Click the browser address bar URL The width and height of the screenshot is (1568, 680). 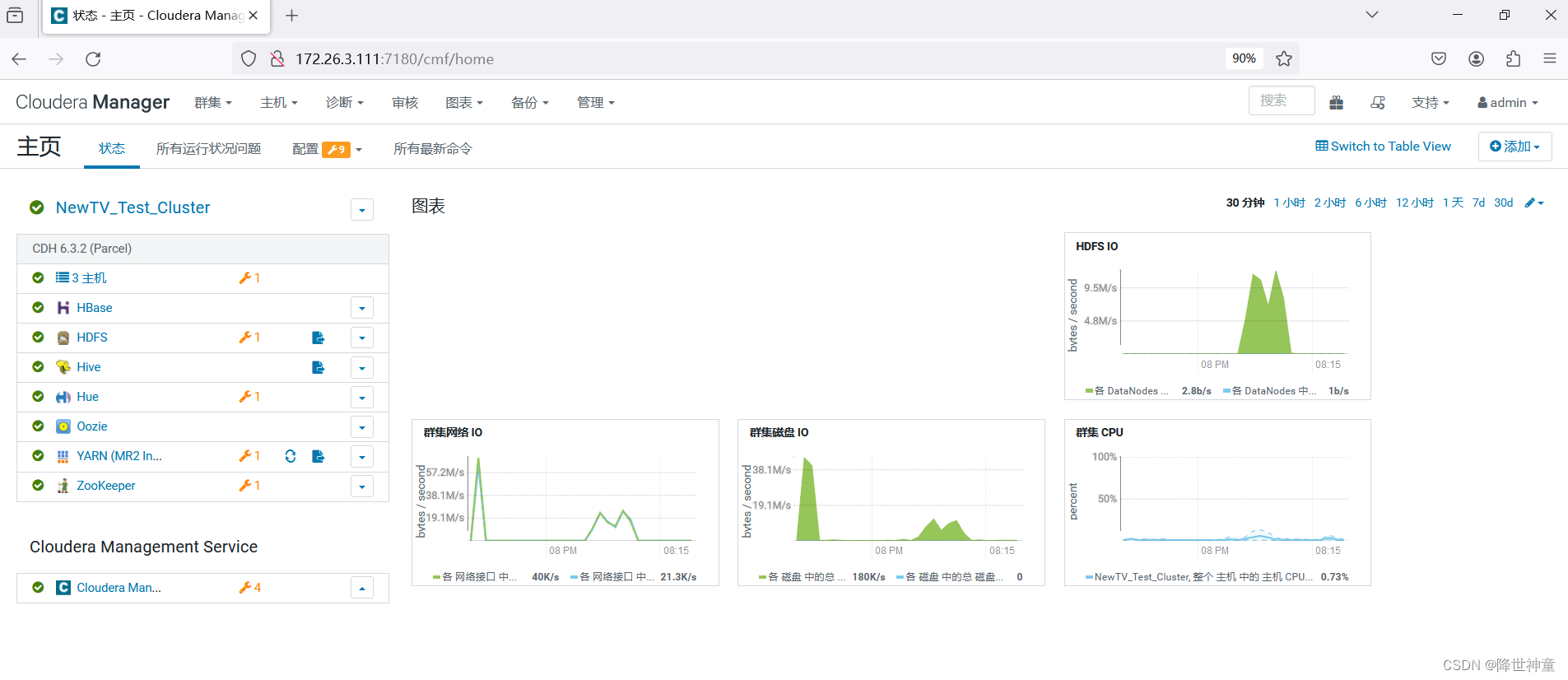tap(394, 59)
